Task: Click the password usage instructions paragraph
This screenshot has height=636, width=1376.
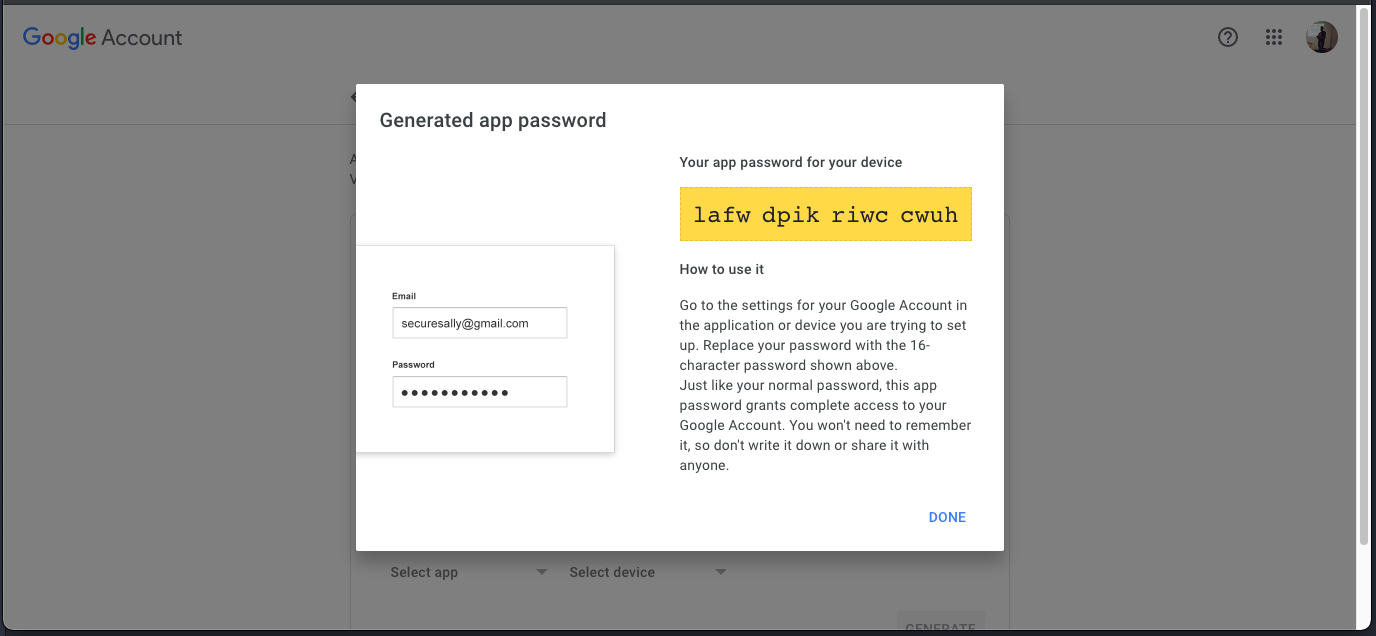Action: 826,385
